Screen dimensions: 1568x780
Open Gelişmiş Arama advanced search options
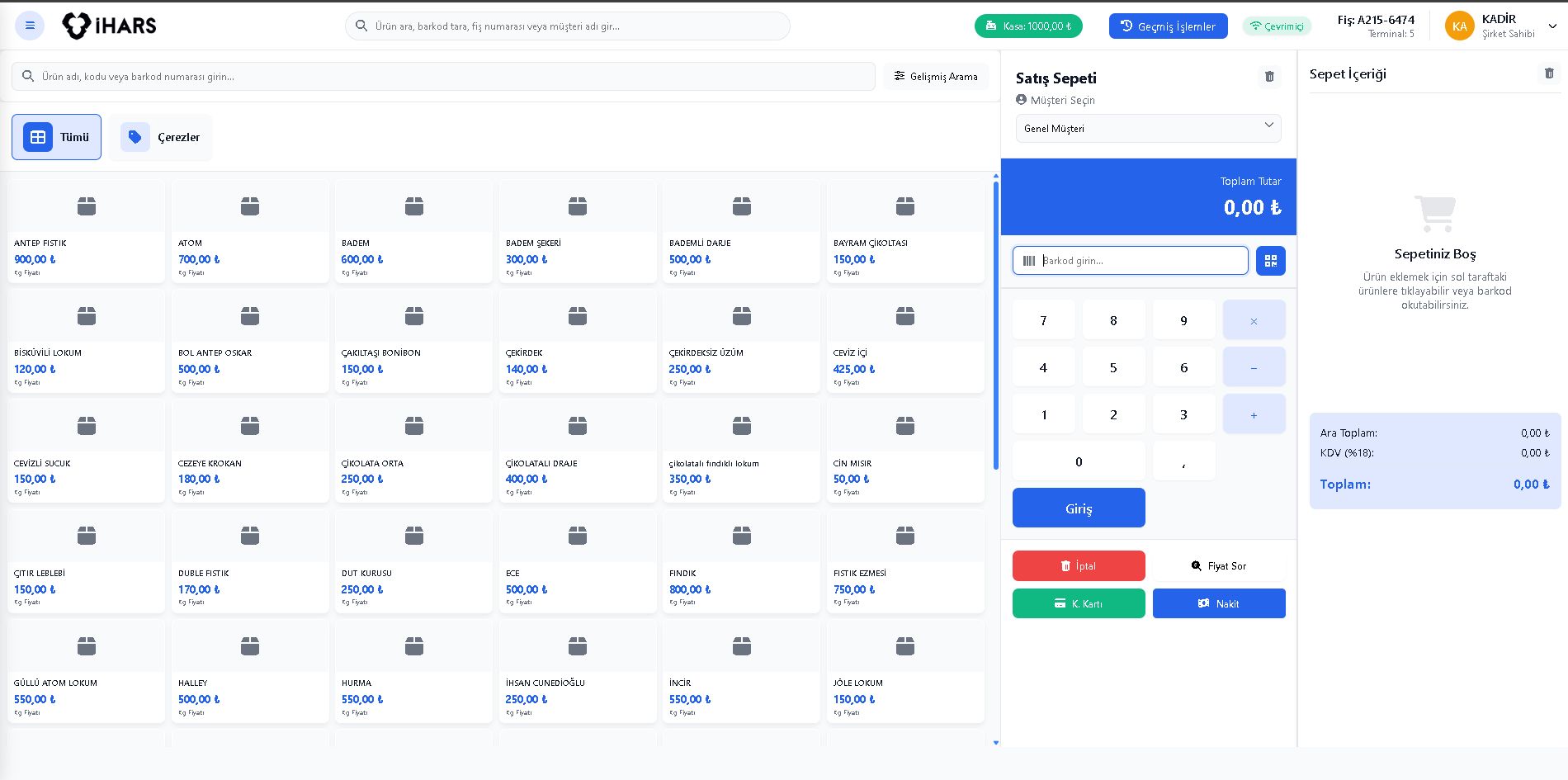(936, 76)
